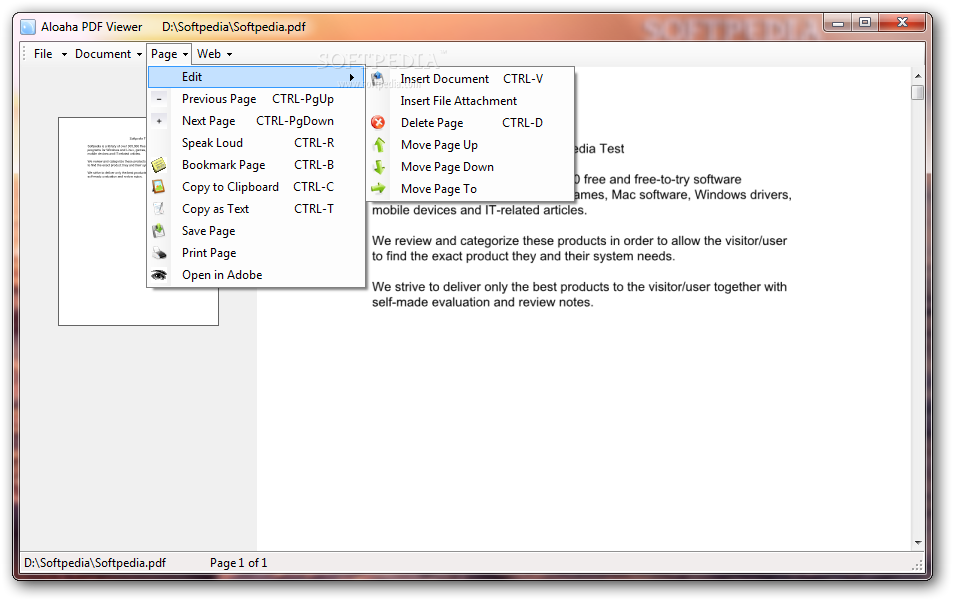Click the Next Page plus icon
Screen dimensions: 953x601
tap(159, 121)
